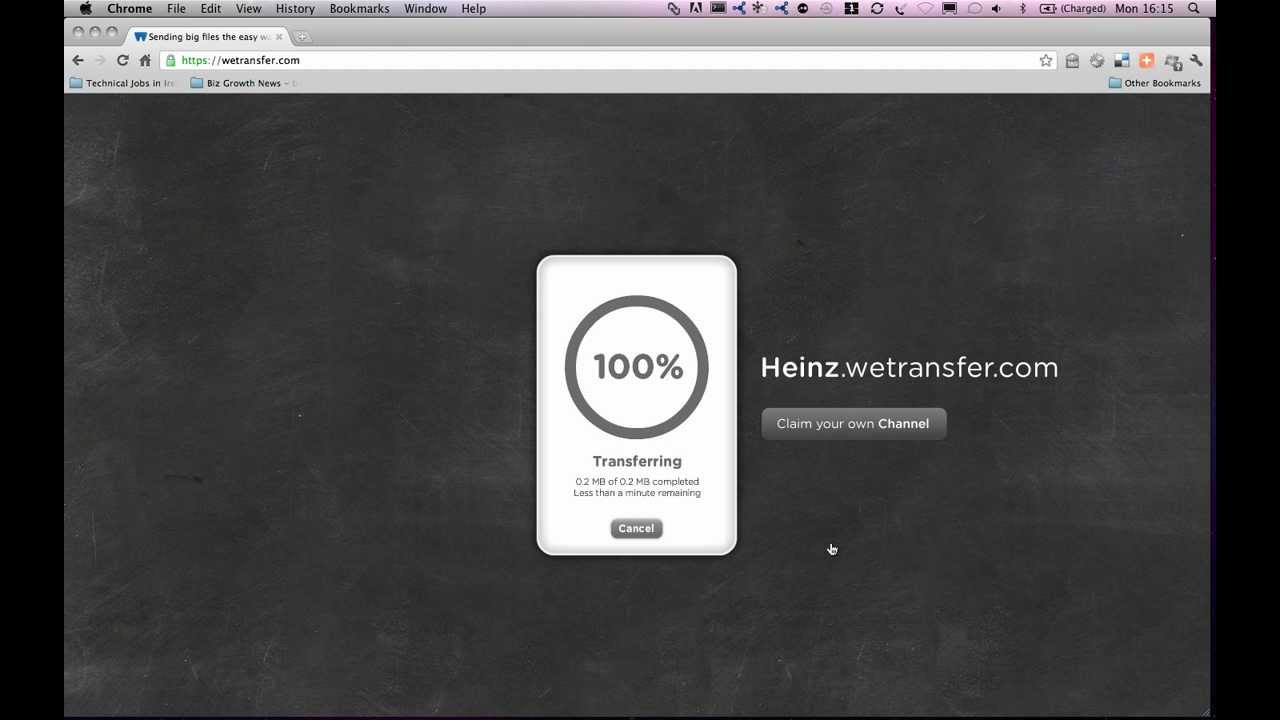1280x720 pixels.
Task: Click 'Claim your own Channel' button
Action: tap(853, 424)
